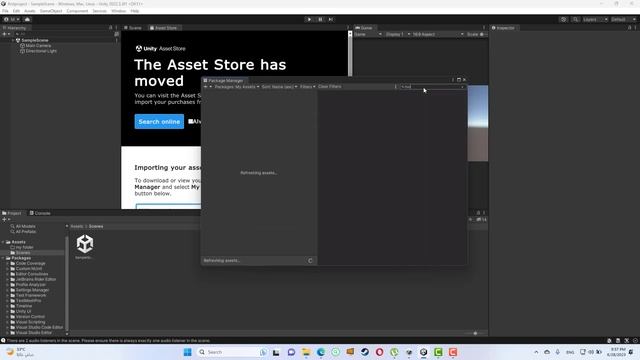Image resolution: width=640 pixels, height=360 pixels.
Task: Open the Unity cloud services icon
Action: [27, 19]
